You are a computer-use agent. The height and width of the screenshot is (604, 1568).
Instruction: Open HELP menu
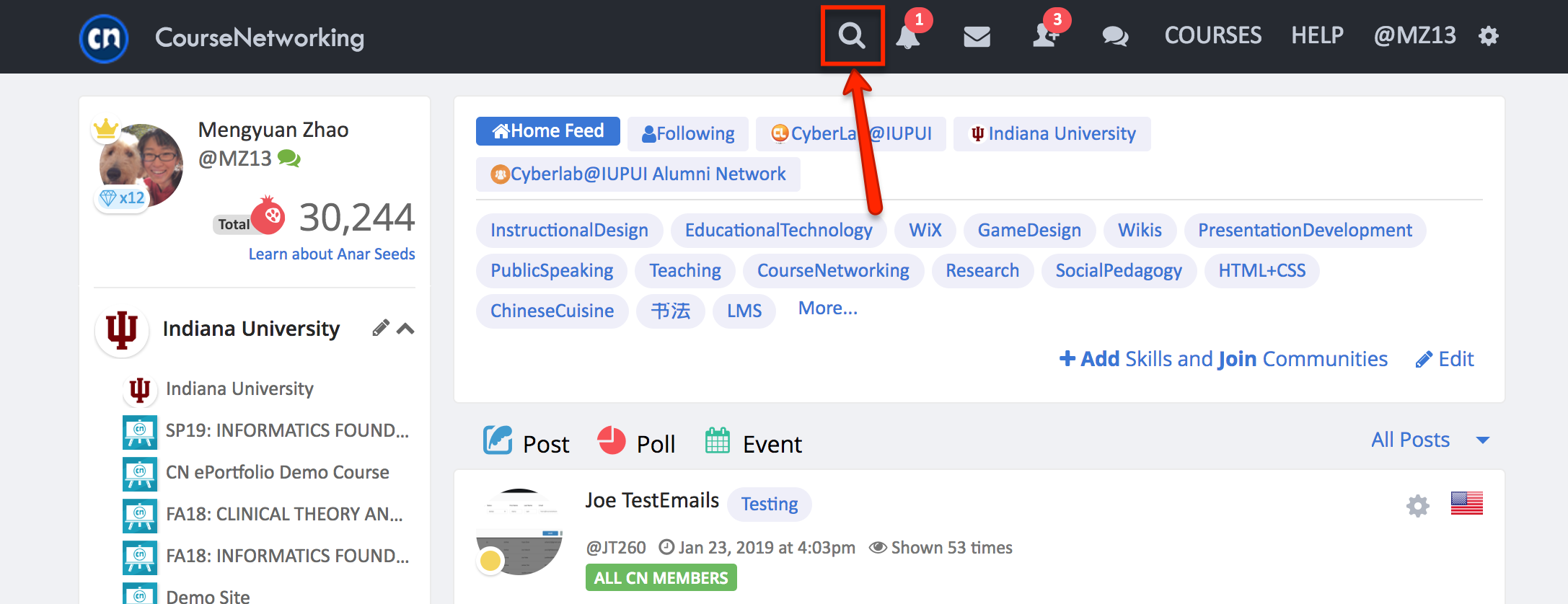[1317, 35]
